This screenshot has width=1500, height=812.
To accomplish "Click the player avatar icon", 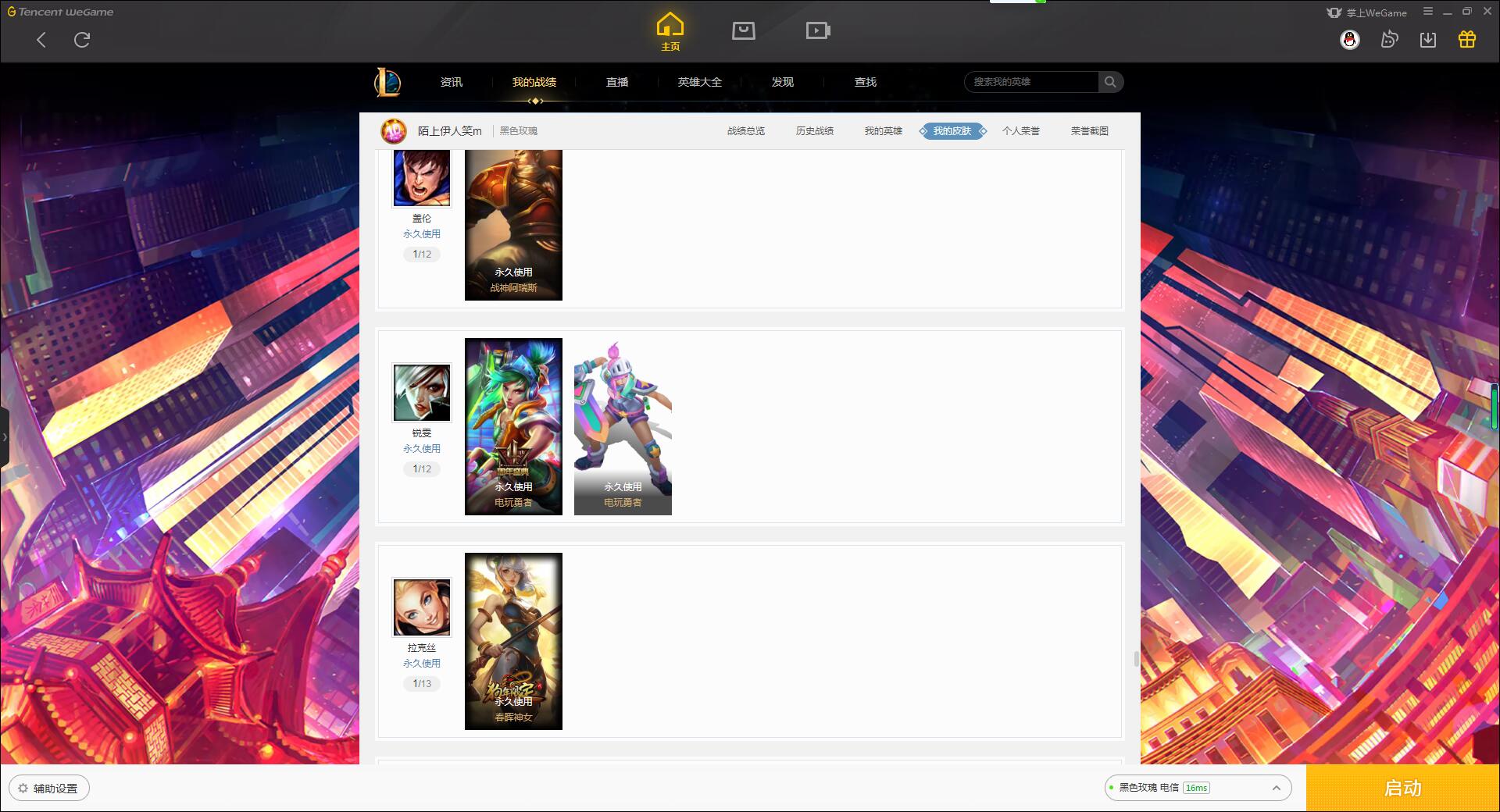I will pyautogui.click(x=394, y=131).
